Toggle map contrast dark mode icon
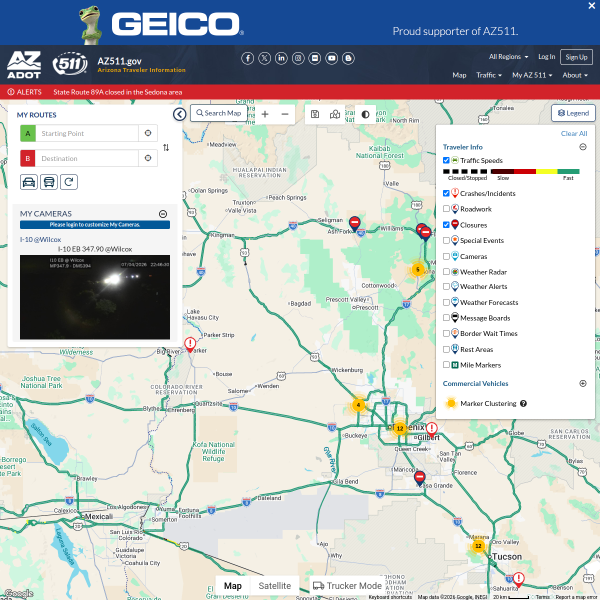600x600 pixels. click(x=365, y=114)
